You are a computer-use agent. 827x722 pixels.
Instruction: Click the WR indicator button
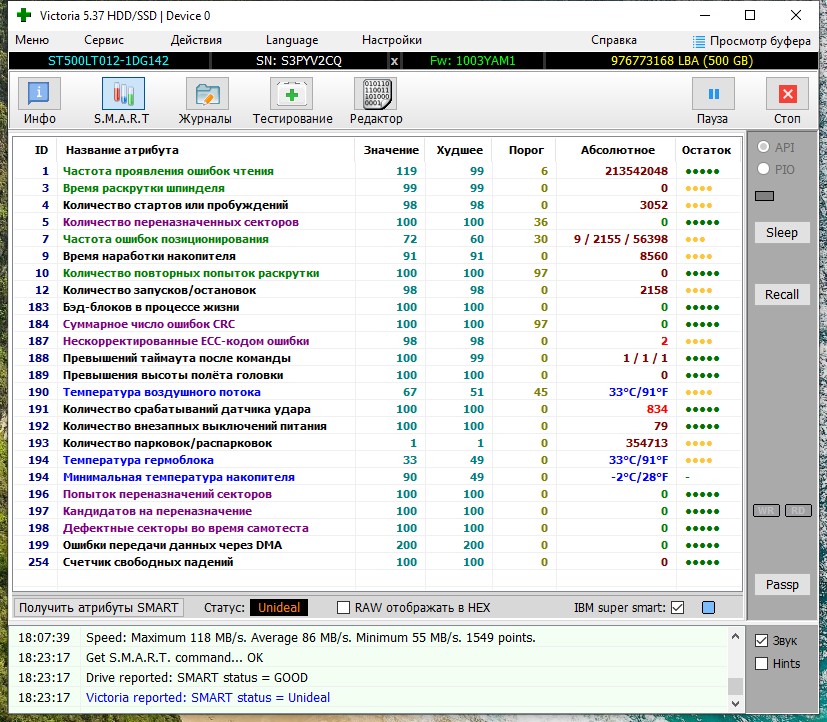[766, 511]
